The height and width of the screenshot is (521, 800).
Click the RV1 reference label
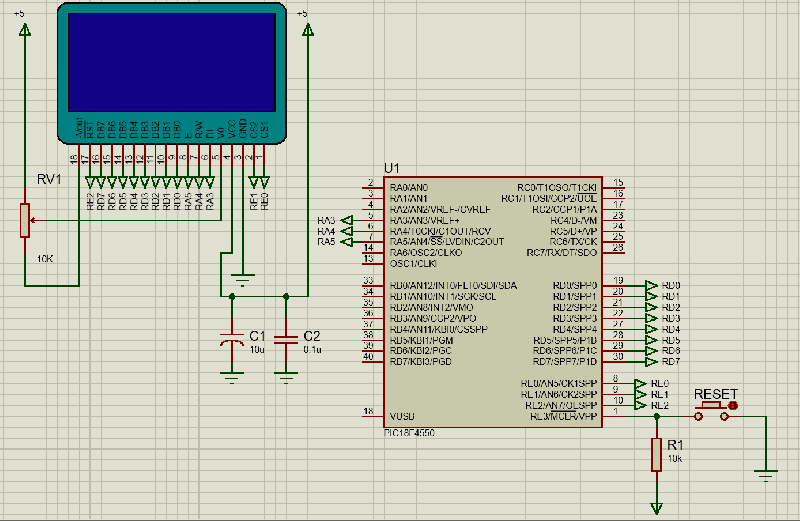[49, 179]
